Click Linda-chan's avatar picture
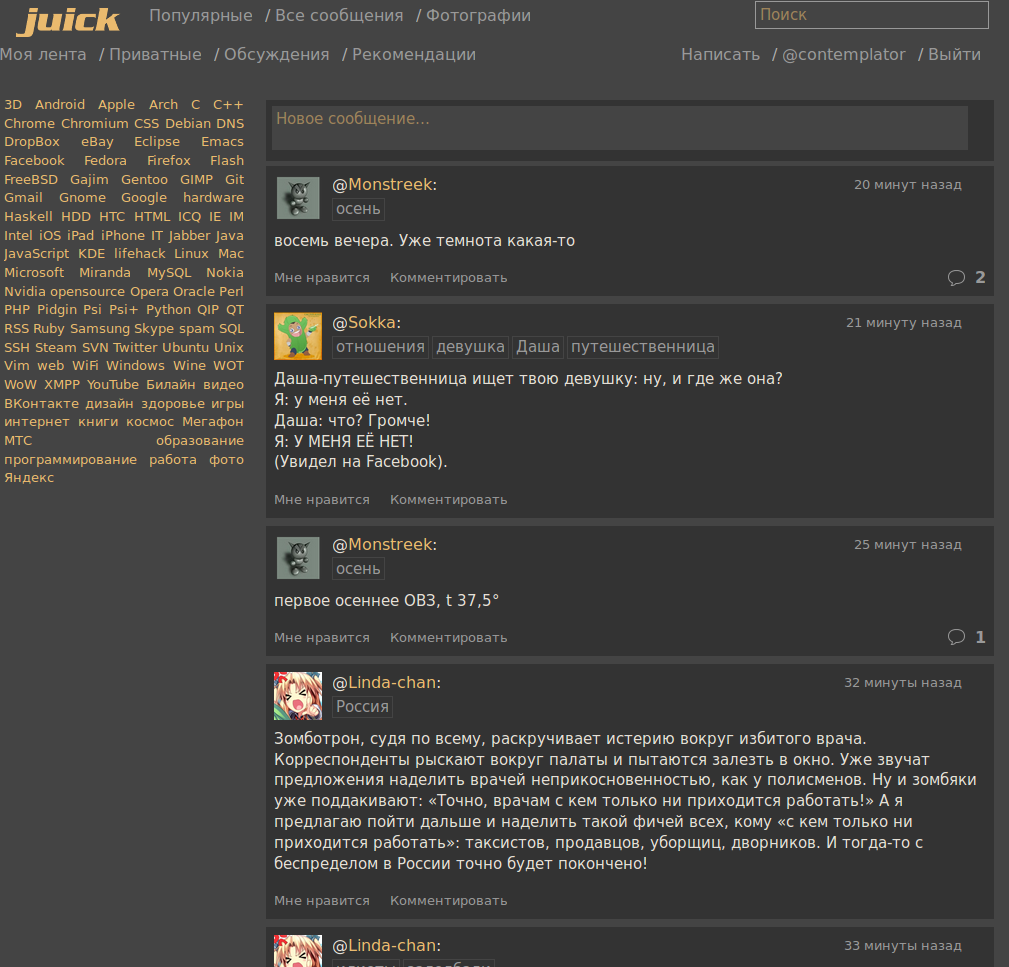Viewport: 1009px width, 967px height. [297, 695]
